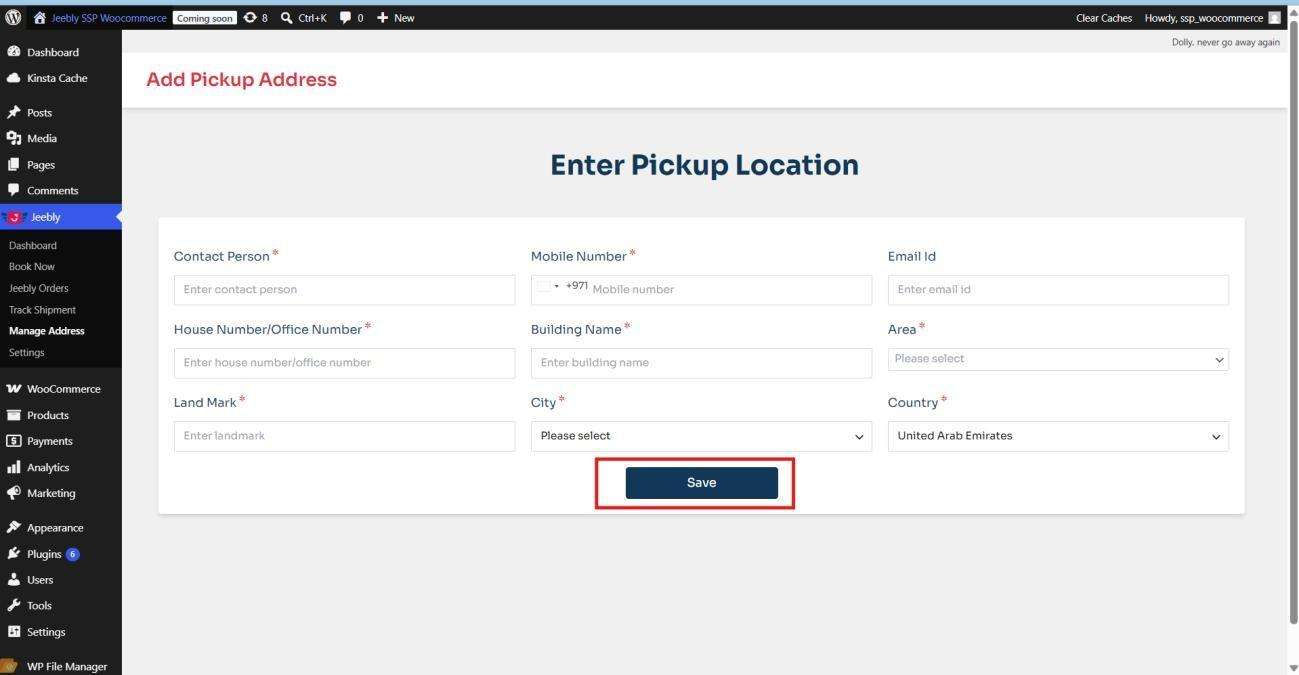Open Jeebly Settings submenu item
This screenshot has height=675, width=1299.
[x=27, y=353]
